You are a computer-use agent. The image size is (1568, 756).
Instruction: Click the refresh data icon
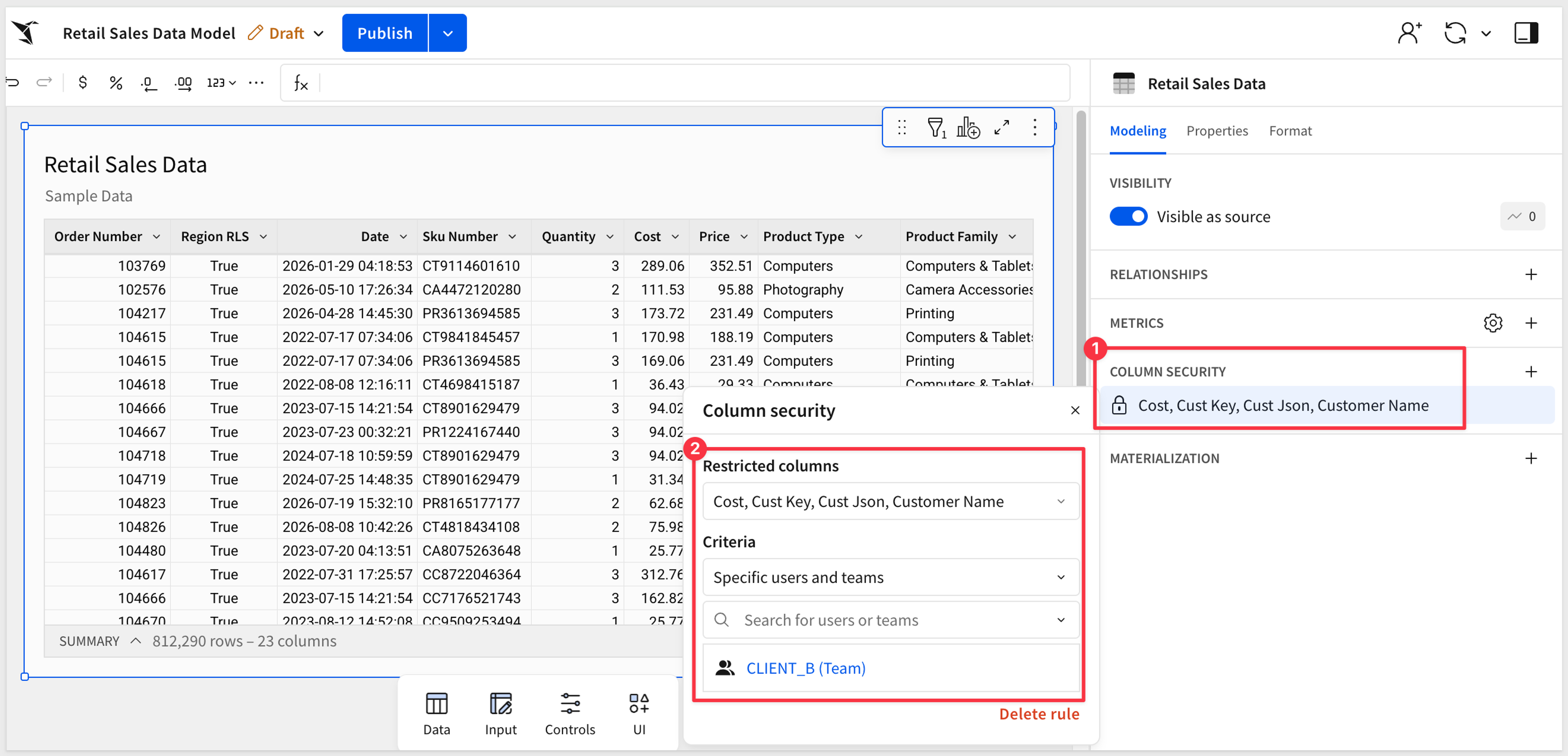(1455, 33)
